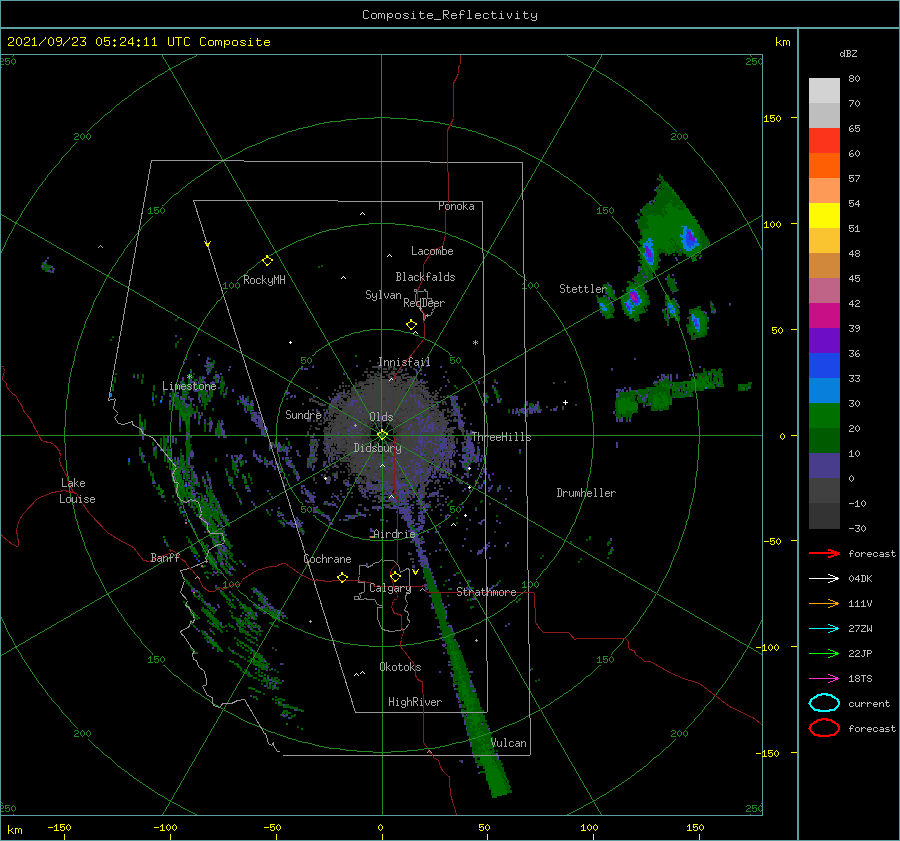900x841 pixels.
Task: Select the light gray 80 dBZ swatch
Action: (x=824, y=91)
